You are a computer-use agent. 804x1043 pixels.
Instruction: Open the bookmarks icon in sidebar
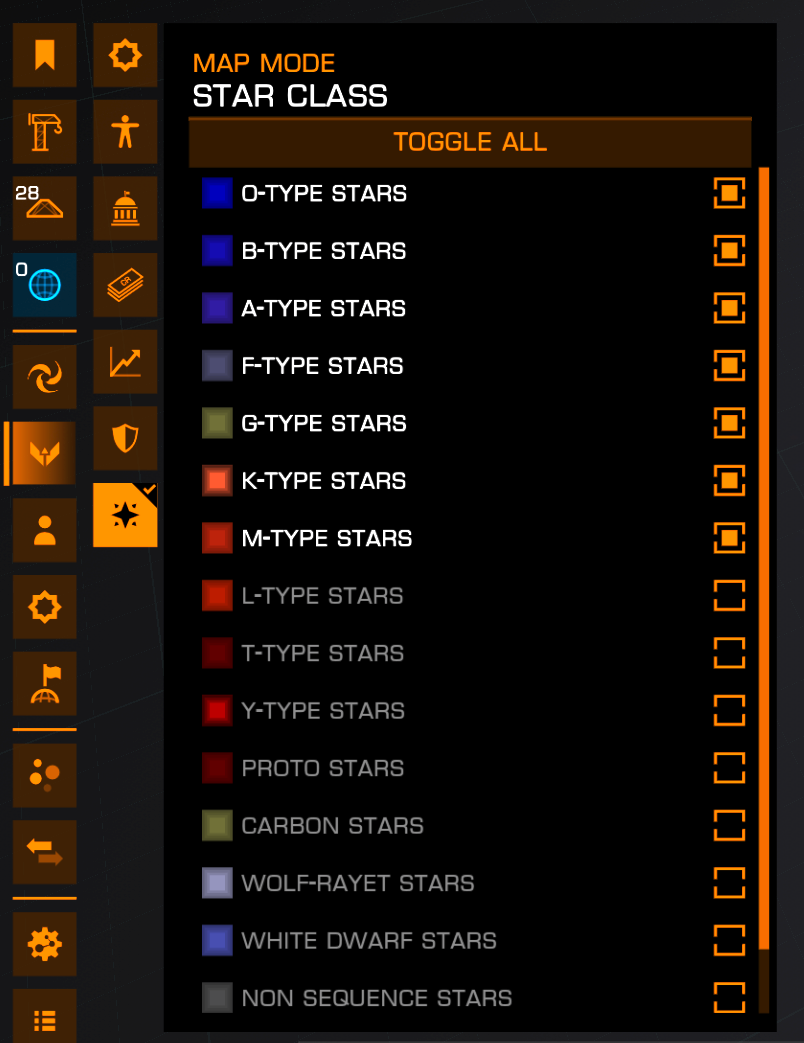(45, 55)
